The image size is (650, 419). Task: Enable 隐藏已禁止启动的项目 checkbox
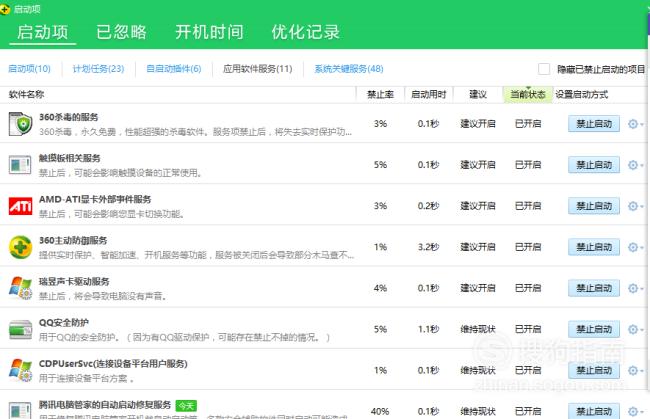(x=543, y=69)
